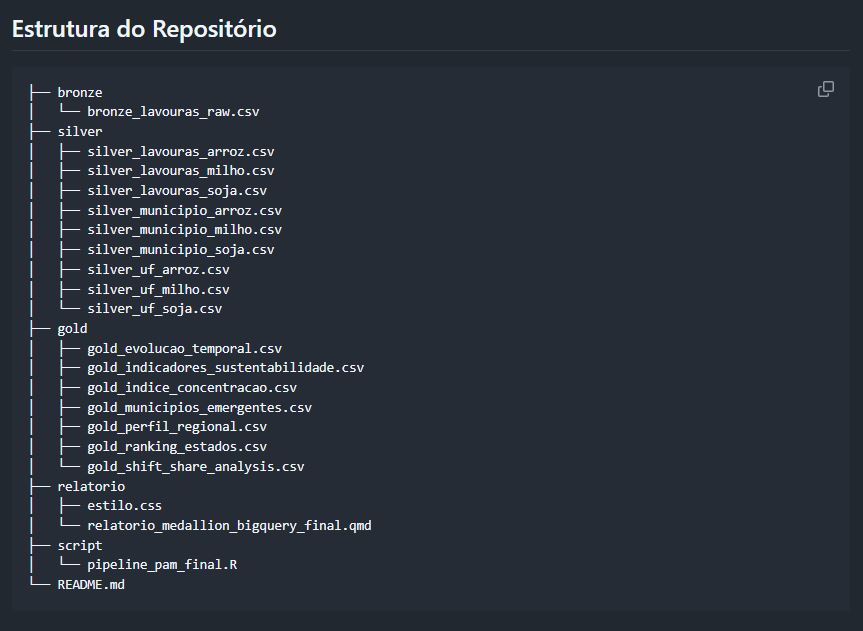Click gold_municipios_emergentes.csv file name
Viewport: 863px width, 631px height.
[x=199, y=407]
